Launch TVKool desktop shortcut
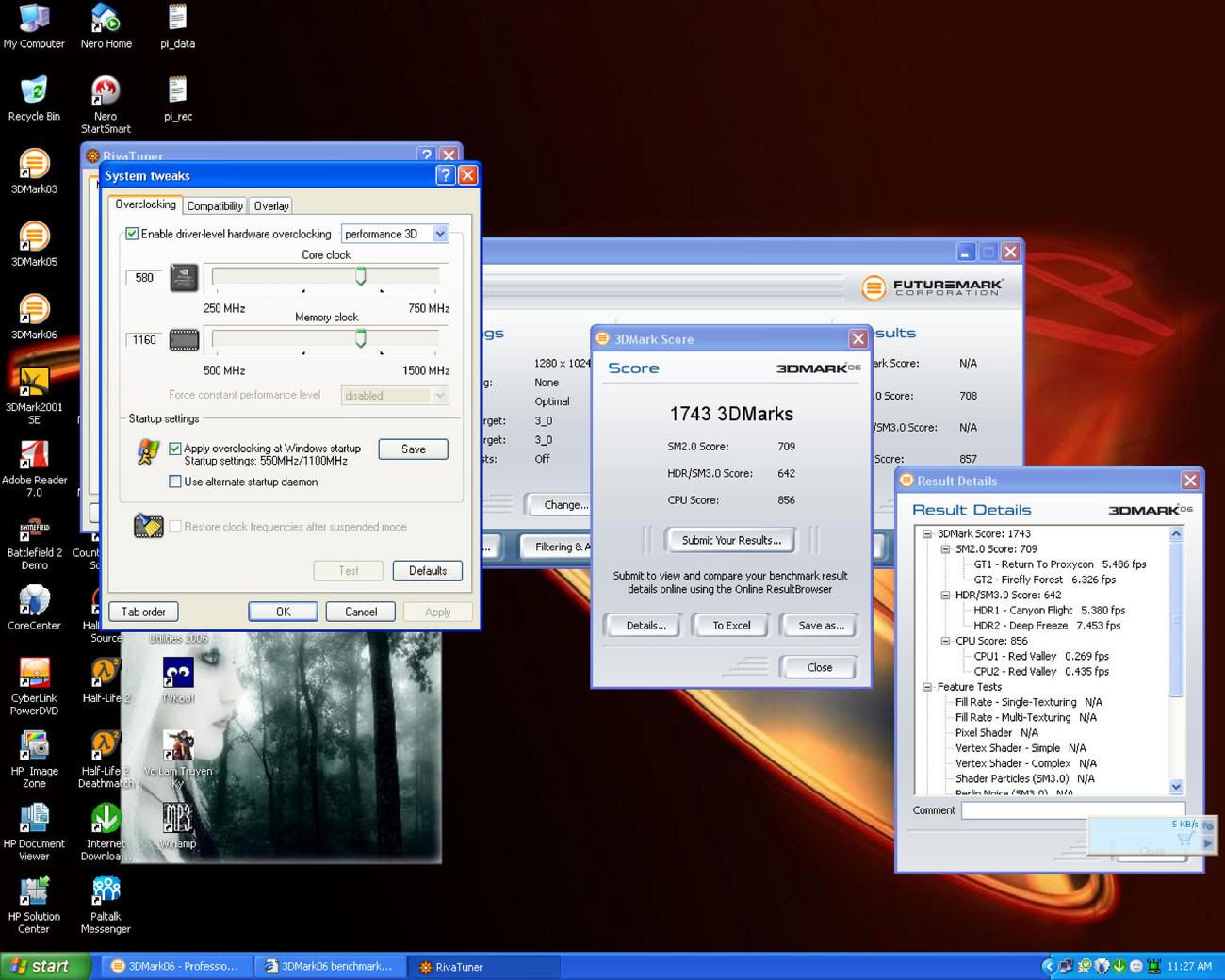Viewport: 1225px width, 980px height. 177,680
